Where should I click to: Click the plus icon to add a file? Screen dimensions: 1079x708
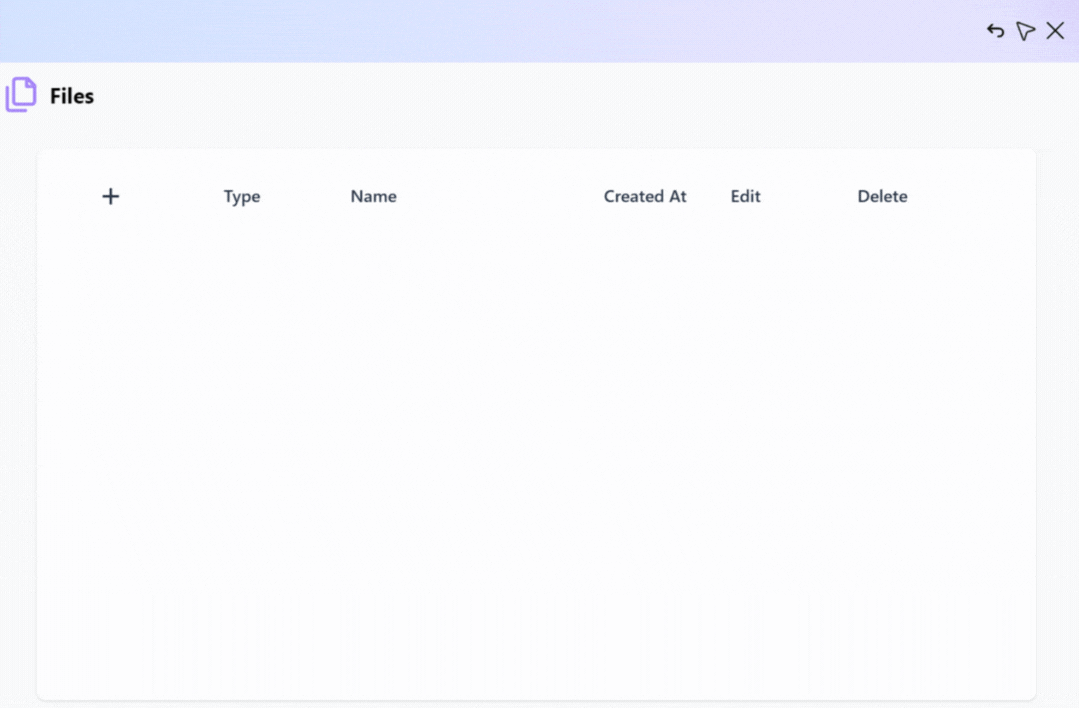(111, 196)
